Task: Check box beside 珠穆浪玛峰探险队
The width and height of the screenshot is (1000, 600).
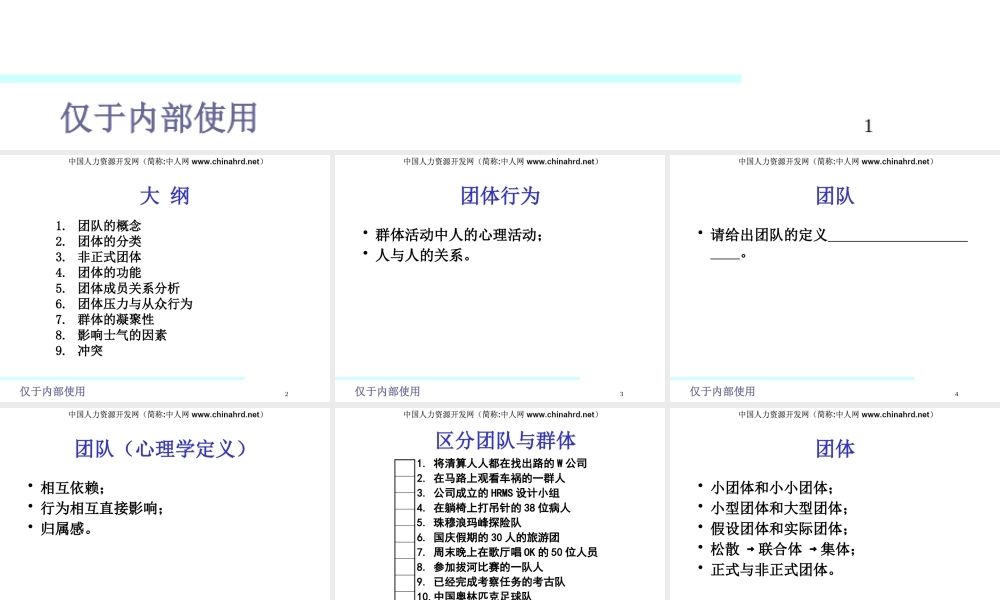Action: pos(404,534)
